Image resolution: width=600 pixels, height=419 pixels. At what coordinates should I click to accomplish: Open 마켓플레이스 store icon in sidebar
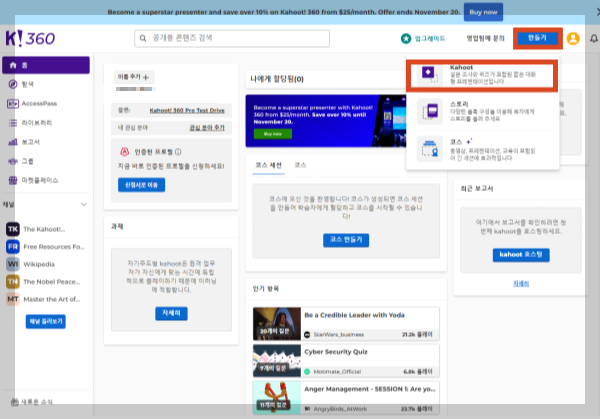tap(13, 180)
